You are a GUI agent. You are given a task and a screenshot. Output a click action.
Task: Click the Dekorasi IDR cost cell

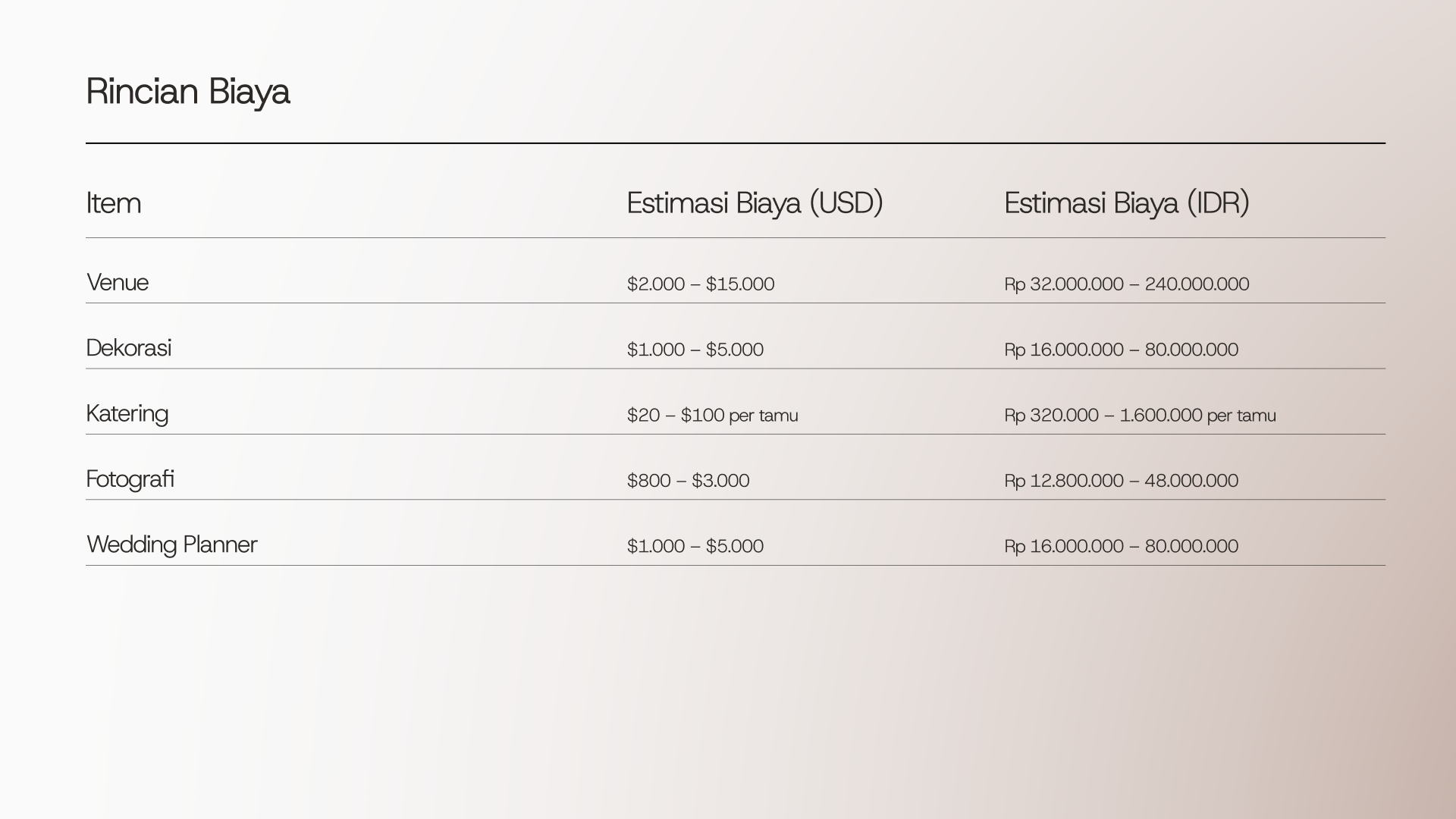tap(1122, 350)
